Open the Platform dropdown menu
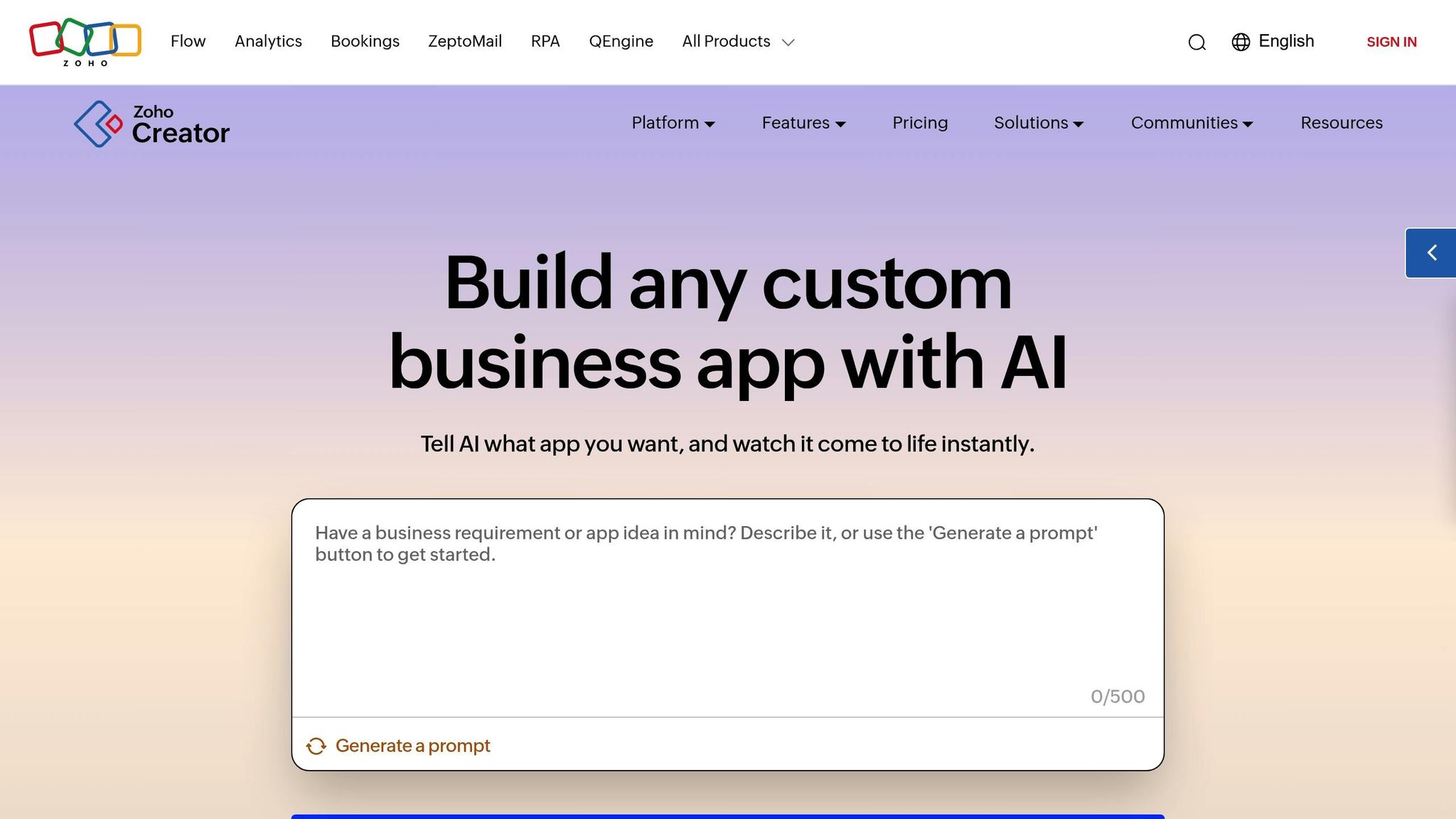Image resolution: width=1456 pixels, height=819 pixels. click(x=673, y=123)
